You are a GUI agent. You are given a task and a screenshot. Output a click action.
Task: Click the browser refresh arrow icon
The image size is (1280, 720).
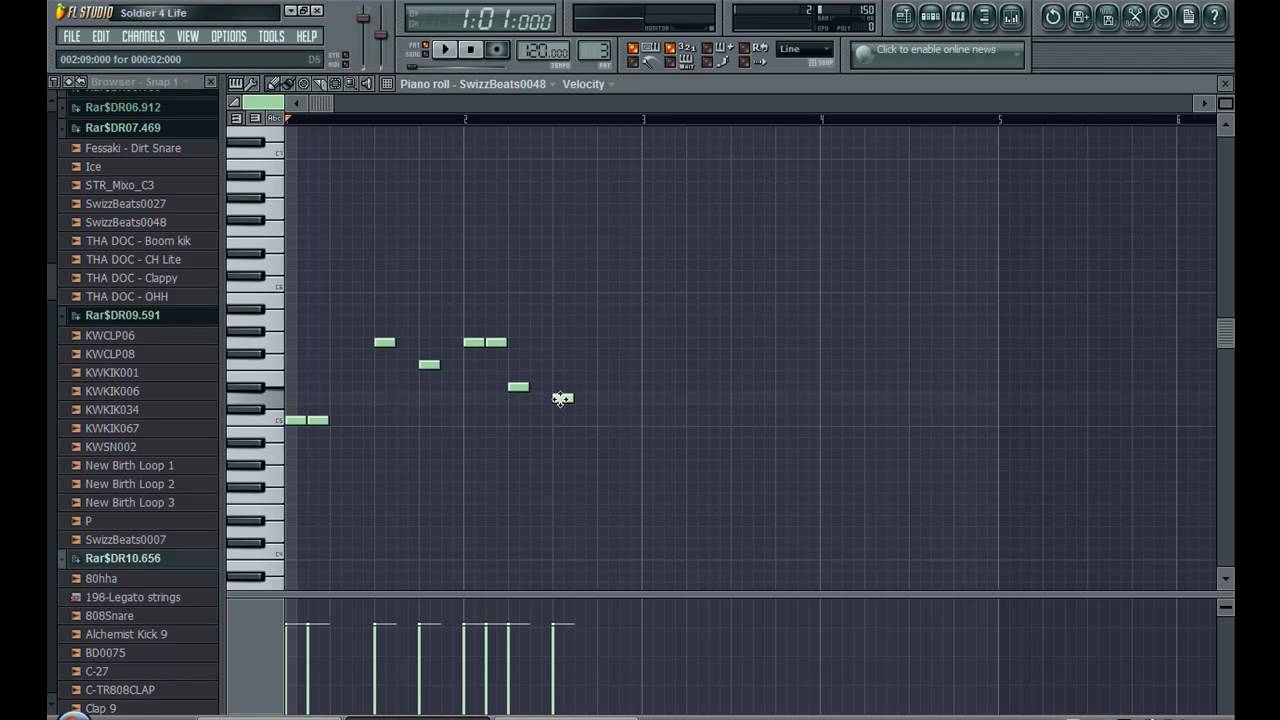pos(81,82)
